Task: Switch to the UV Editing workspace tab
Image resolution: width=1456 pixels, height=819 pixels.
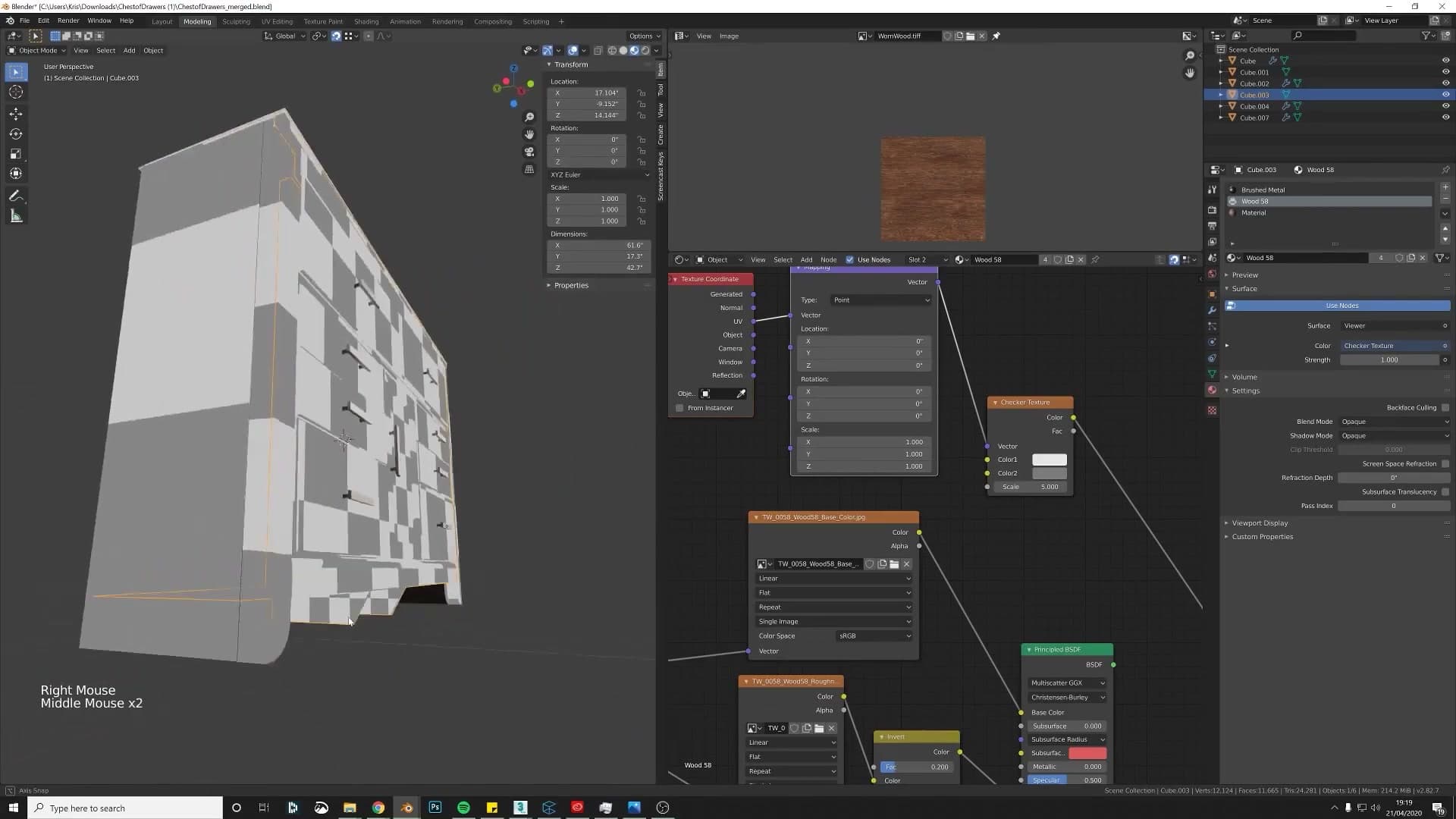Action: coord(277,21)
